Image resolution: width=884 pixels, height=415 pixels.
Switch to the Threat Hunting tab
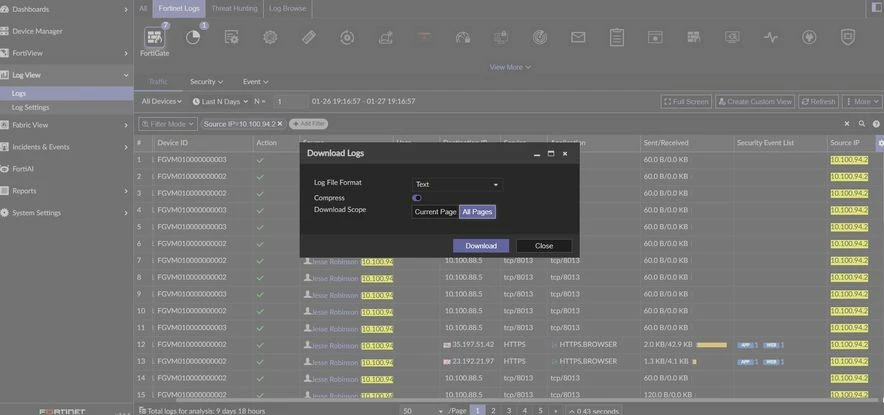[x=234, y=8]
